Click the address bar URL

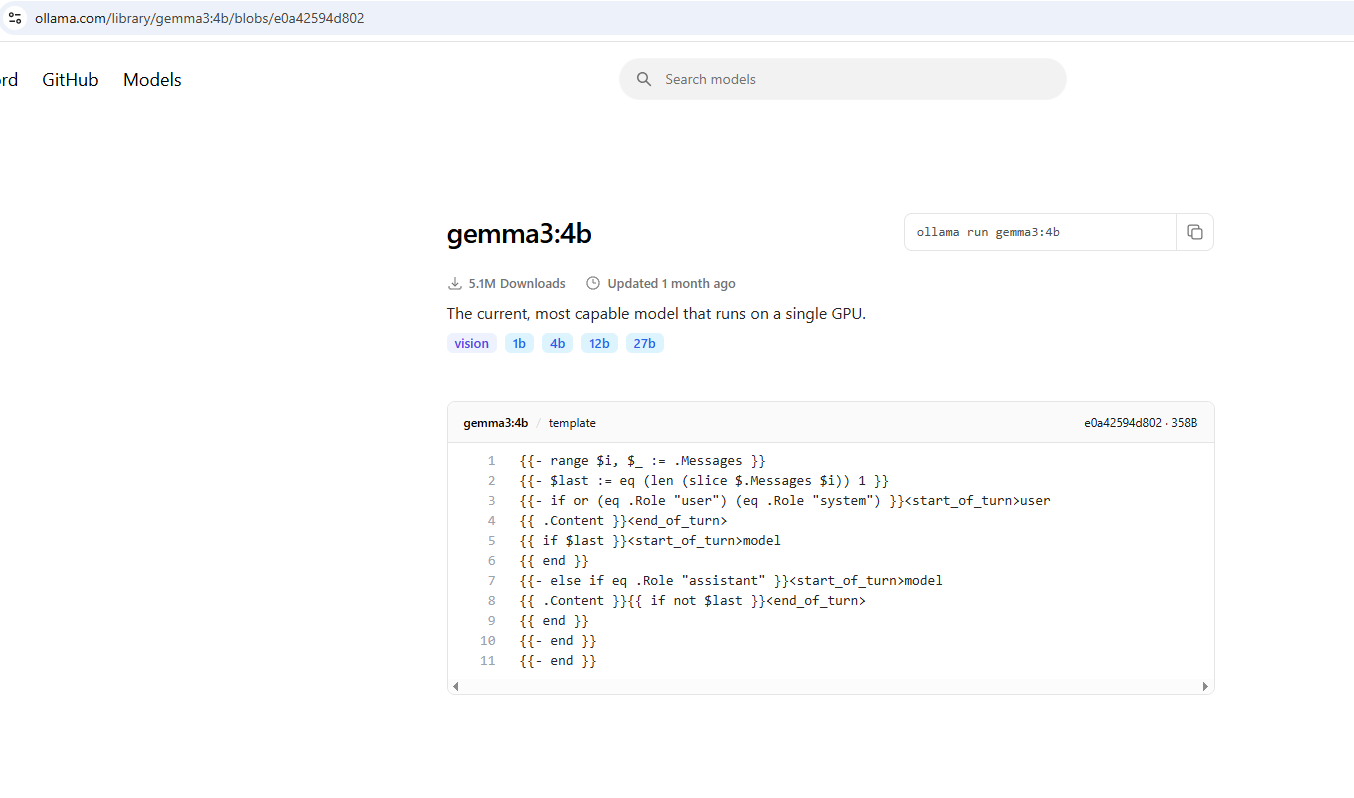pyautogui.click(x=199, y=18)
